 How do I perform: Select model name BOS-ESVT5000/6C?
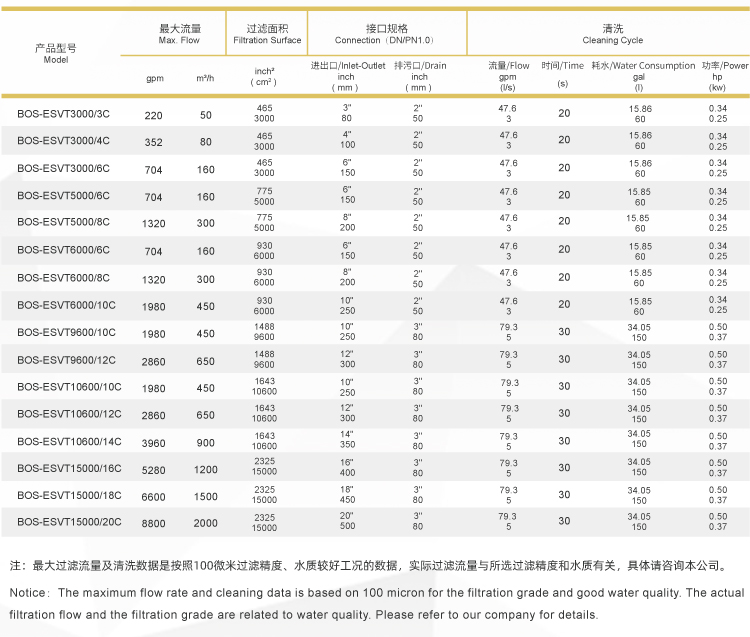pyautogui.click(x=63, y=196)
